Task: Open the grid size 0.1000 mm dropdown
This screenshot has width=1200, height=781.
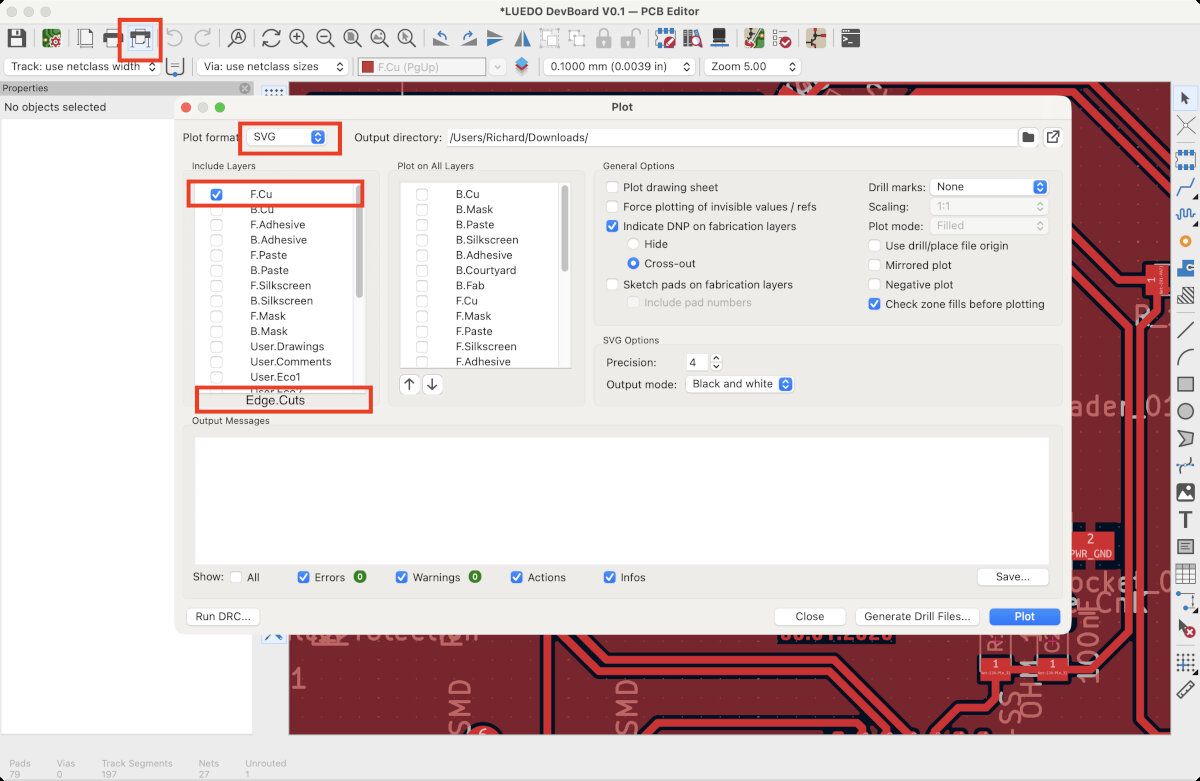Action: [618, 67]
